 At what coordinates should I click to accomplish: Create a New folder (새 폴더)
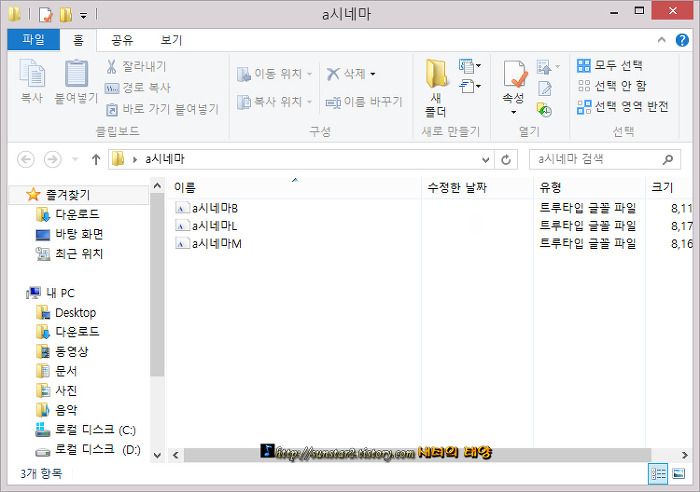point(436,88)
